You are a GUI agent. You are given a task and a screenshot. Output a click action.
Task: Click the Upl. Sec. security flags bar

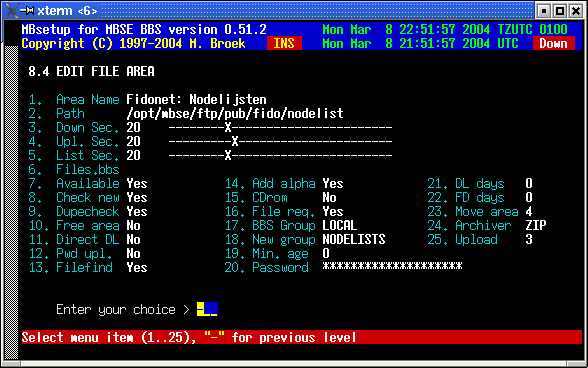[280, 142]
